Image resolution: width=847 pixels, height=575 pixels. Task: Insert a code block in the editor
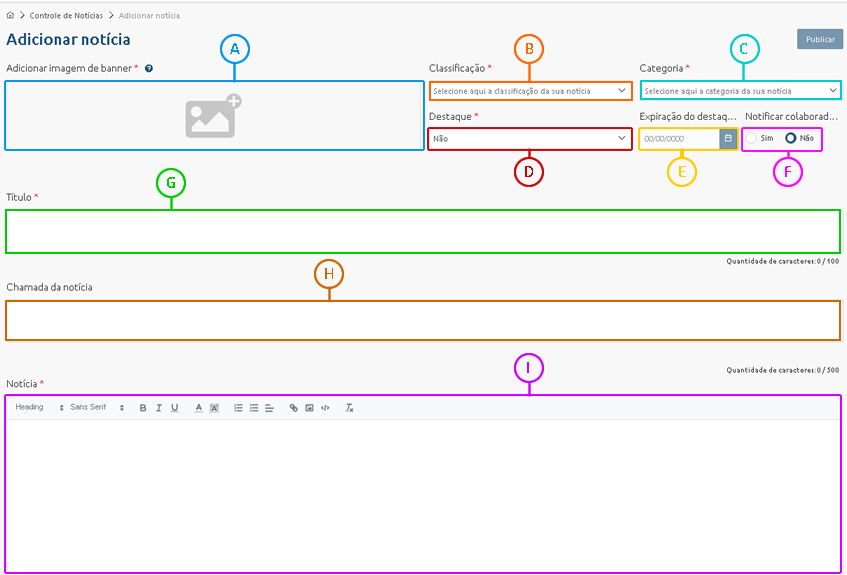coord(325,408)
